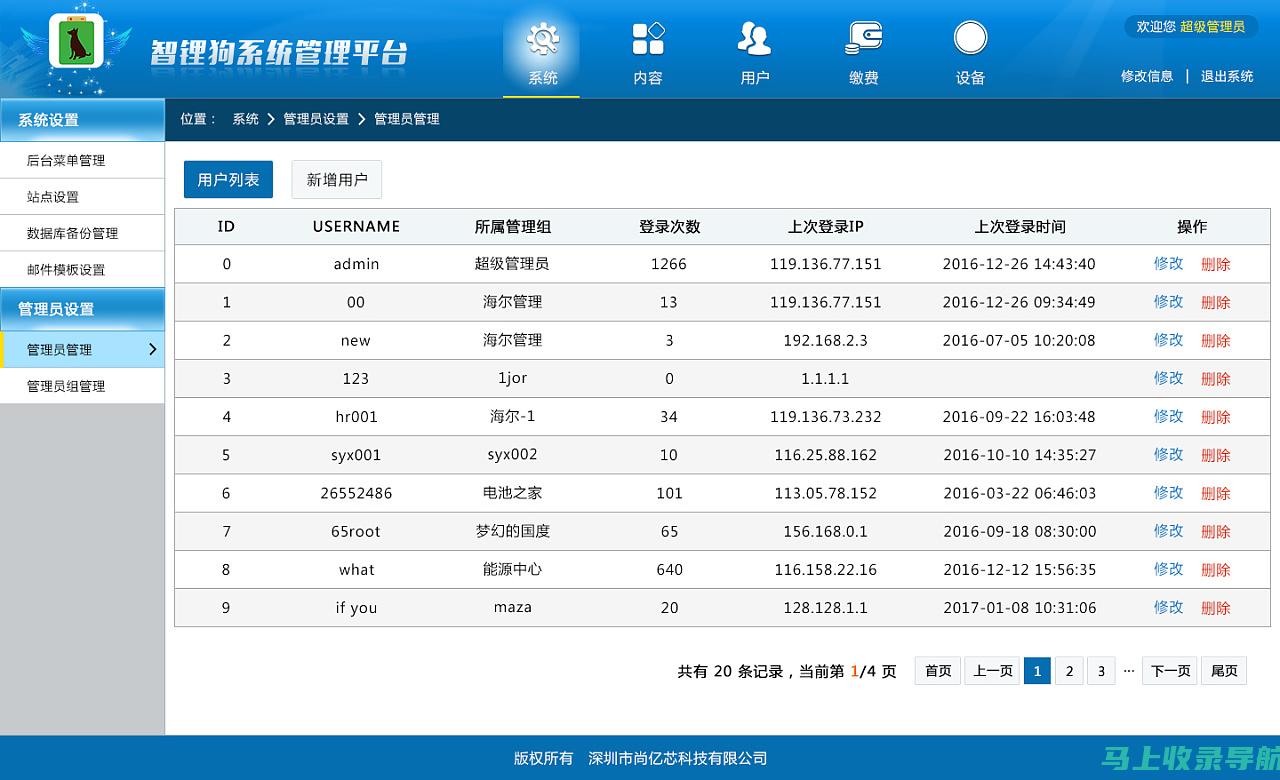Click 修改 for user new
The image size is (1280, 780).
tap(1168, 340)
